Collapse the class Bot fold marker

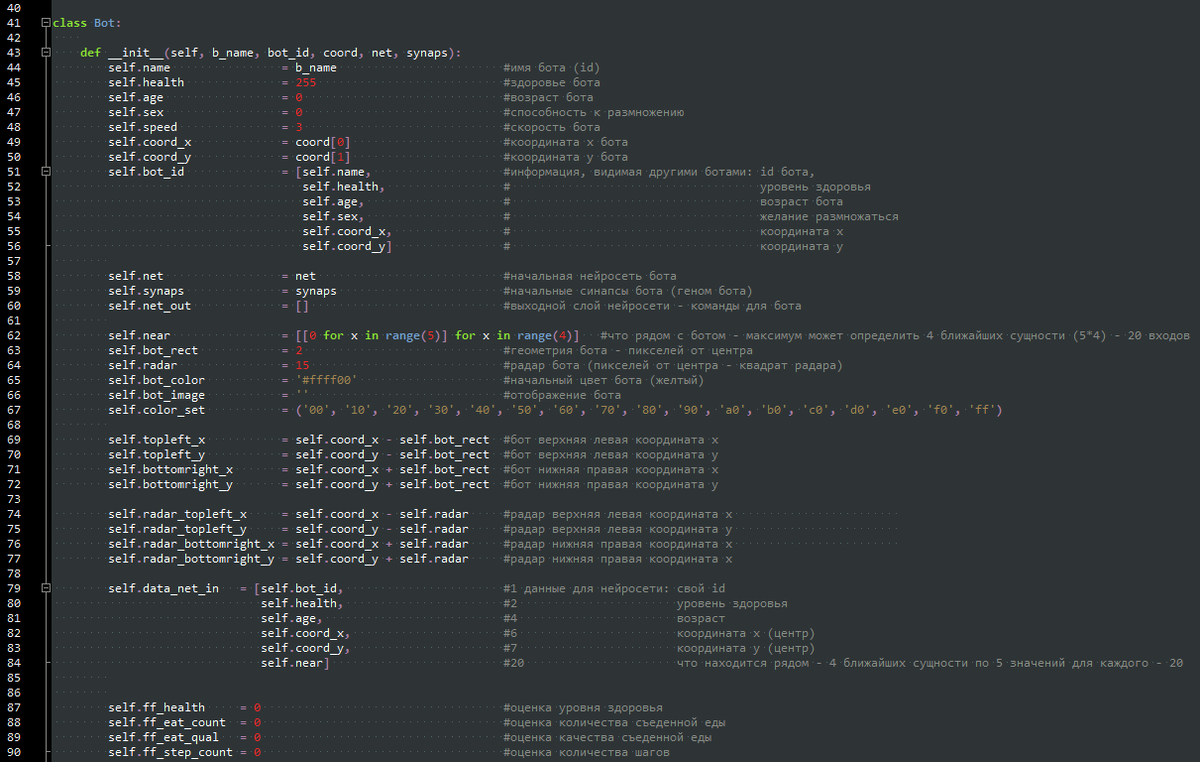pyautogui.click(x=47, y=23)
